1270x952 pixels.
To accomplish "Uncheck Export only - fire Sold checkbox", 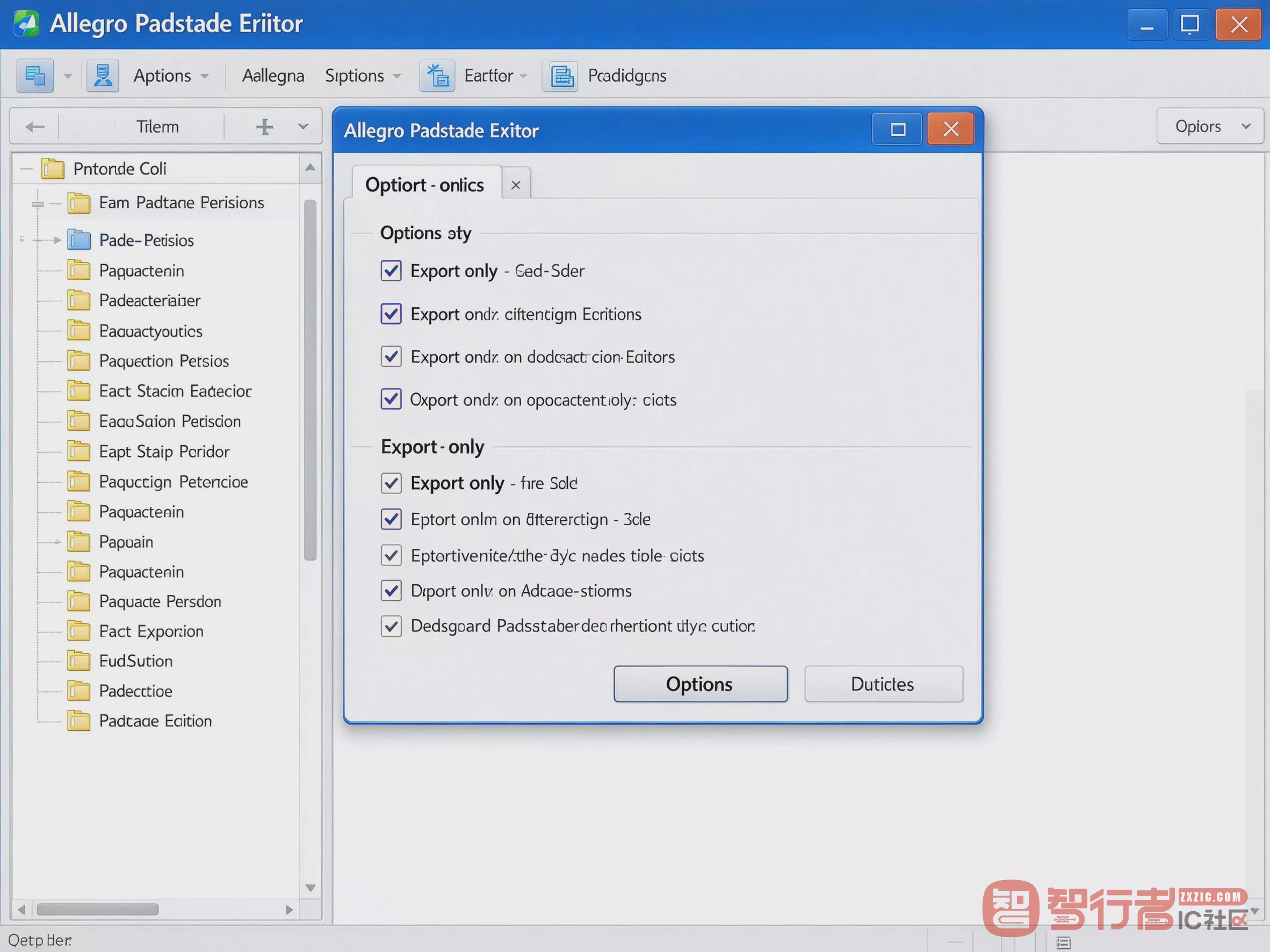I will pos(391,483).
